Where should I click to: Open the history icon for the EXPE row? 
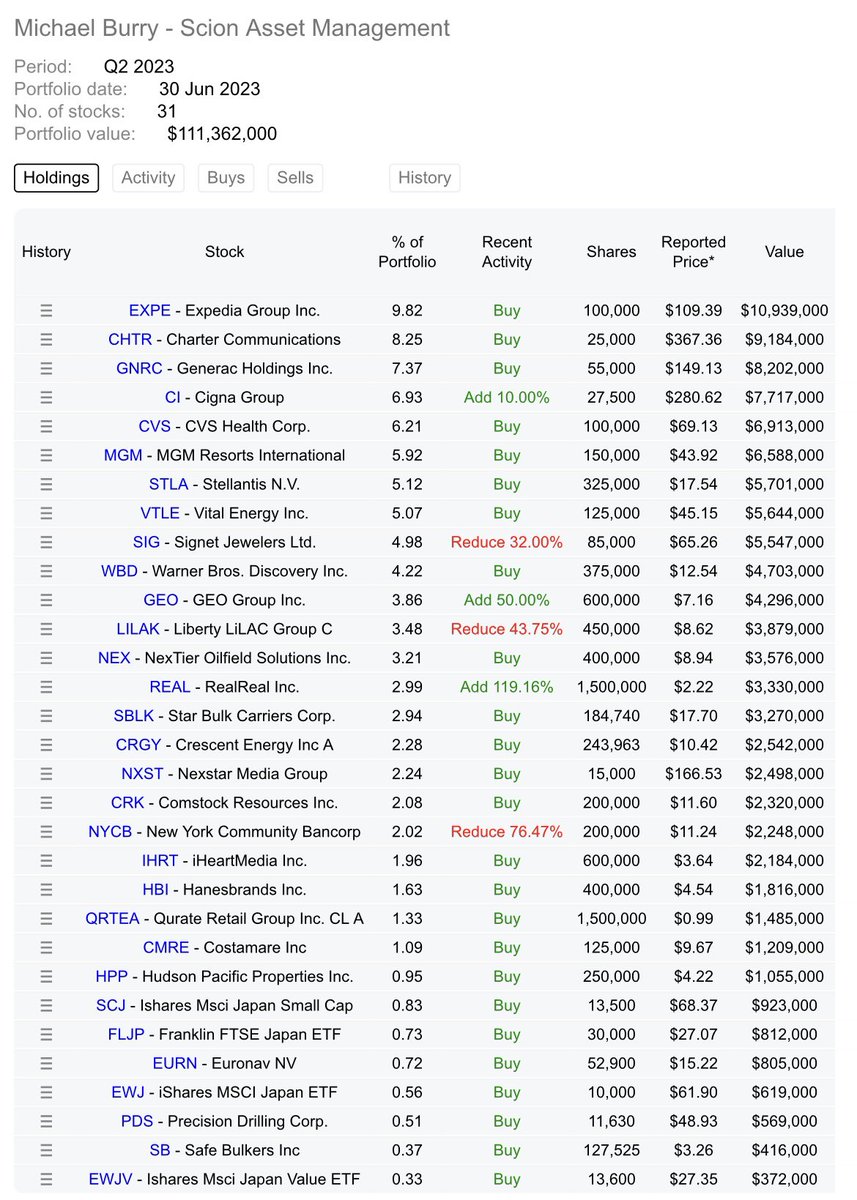46,310
